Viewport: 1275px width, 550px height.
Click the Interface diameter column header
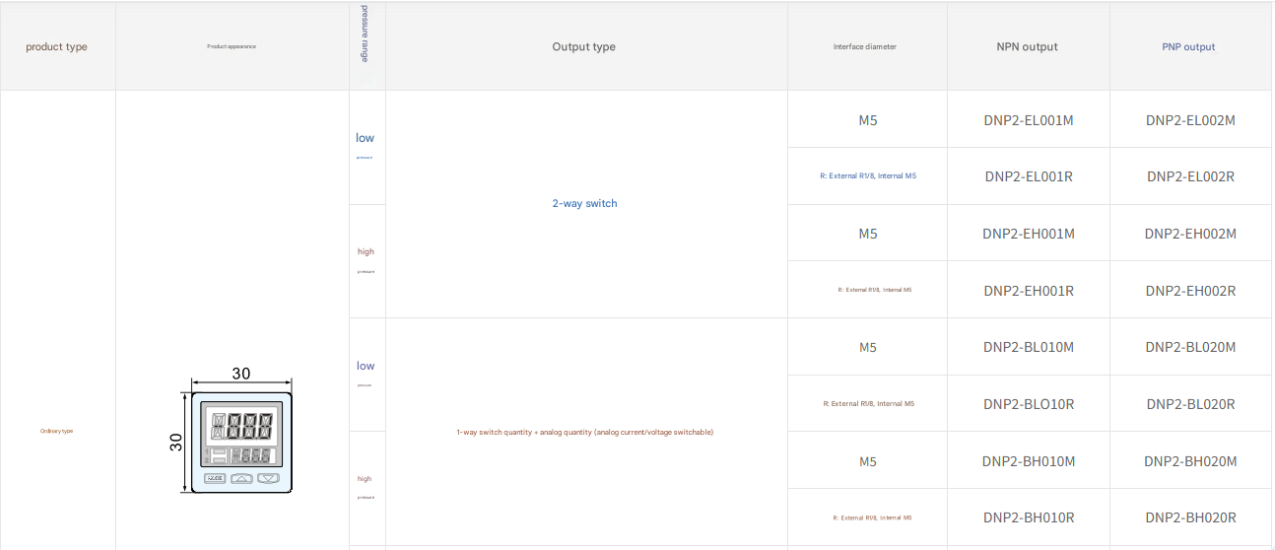click(865, 47)
